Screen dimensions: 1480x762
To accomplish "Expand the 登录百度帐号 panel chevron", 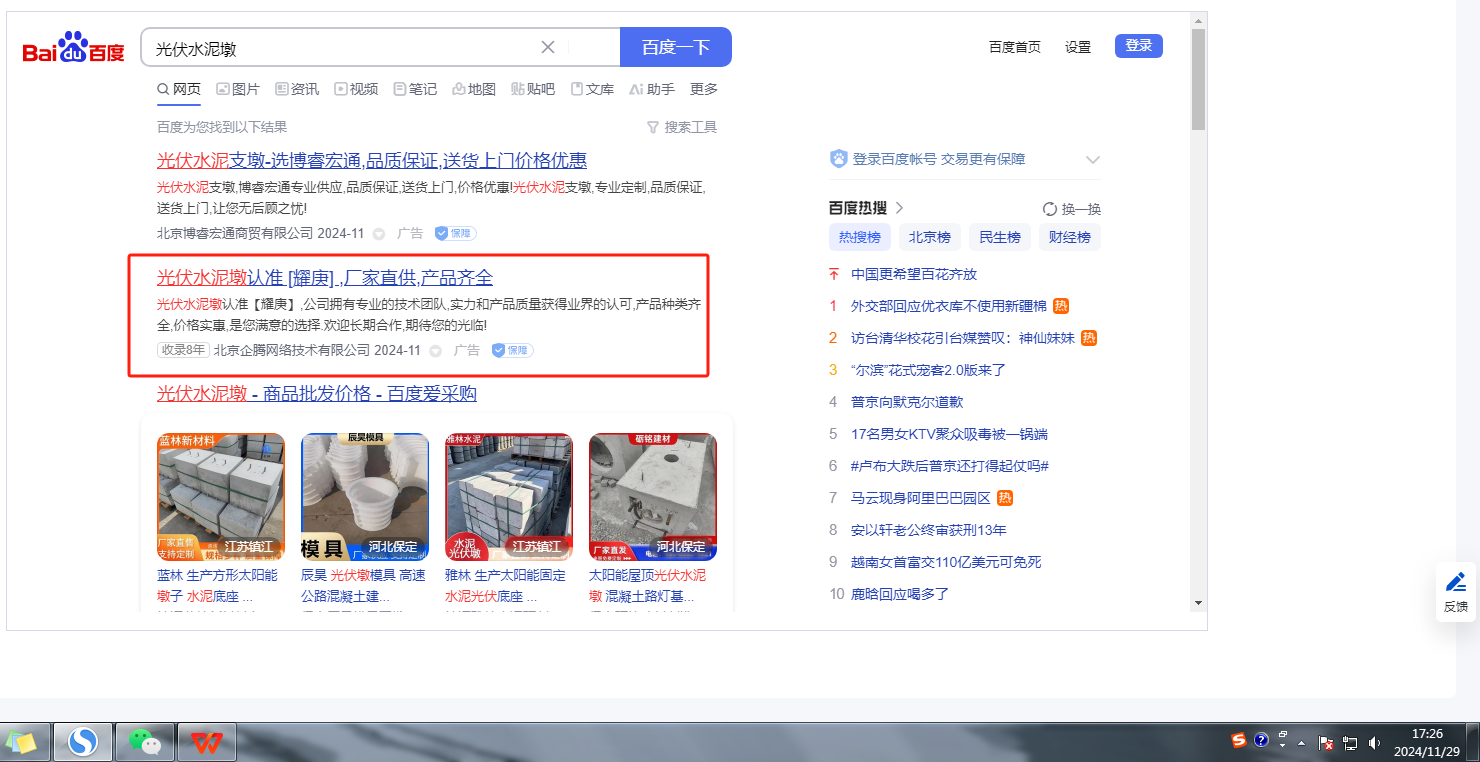I will 1093,160.
